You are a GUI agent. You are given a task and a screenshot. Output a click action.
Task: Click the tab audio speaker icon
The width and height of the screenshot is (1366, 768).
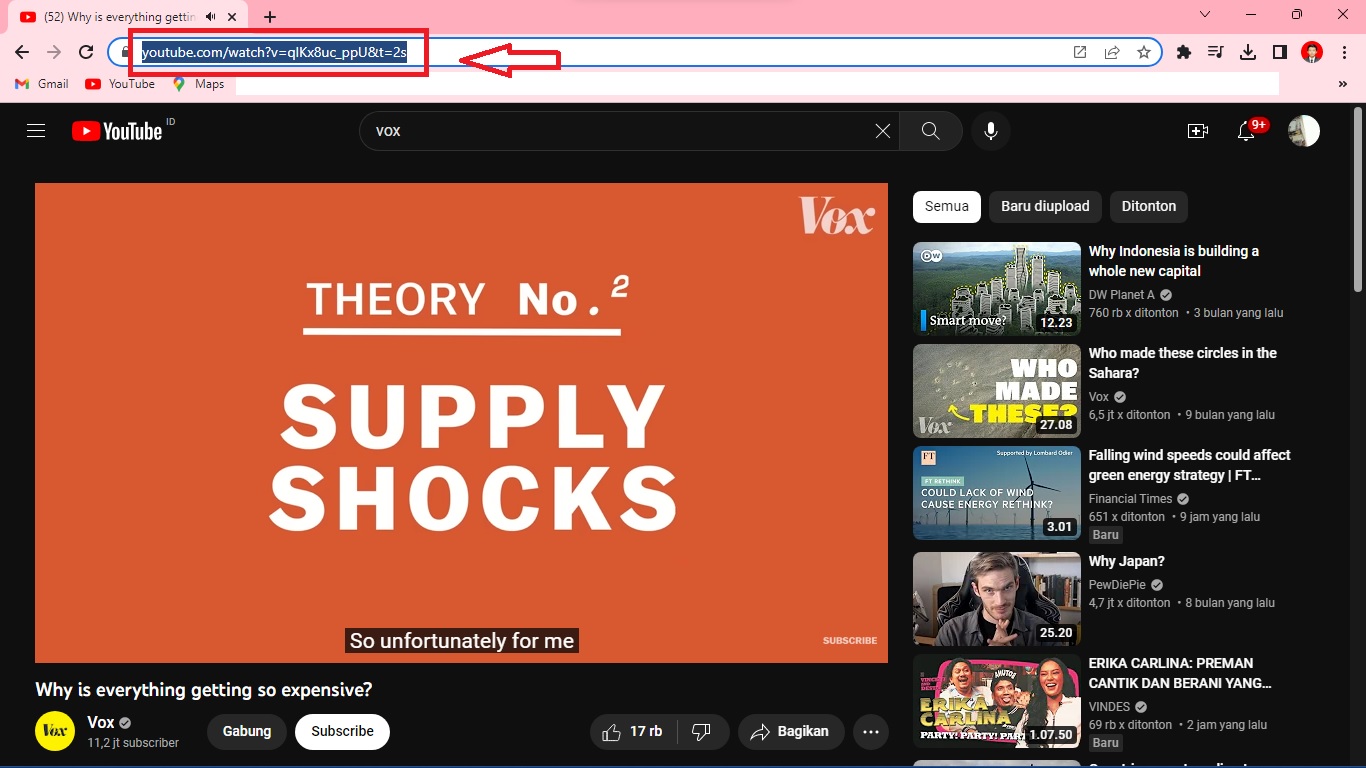(211, 17)
